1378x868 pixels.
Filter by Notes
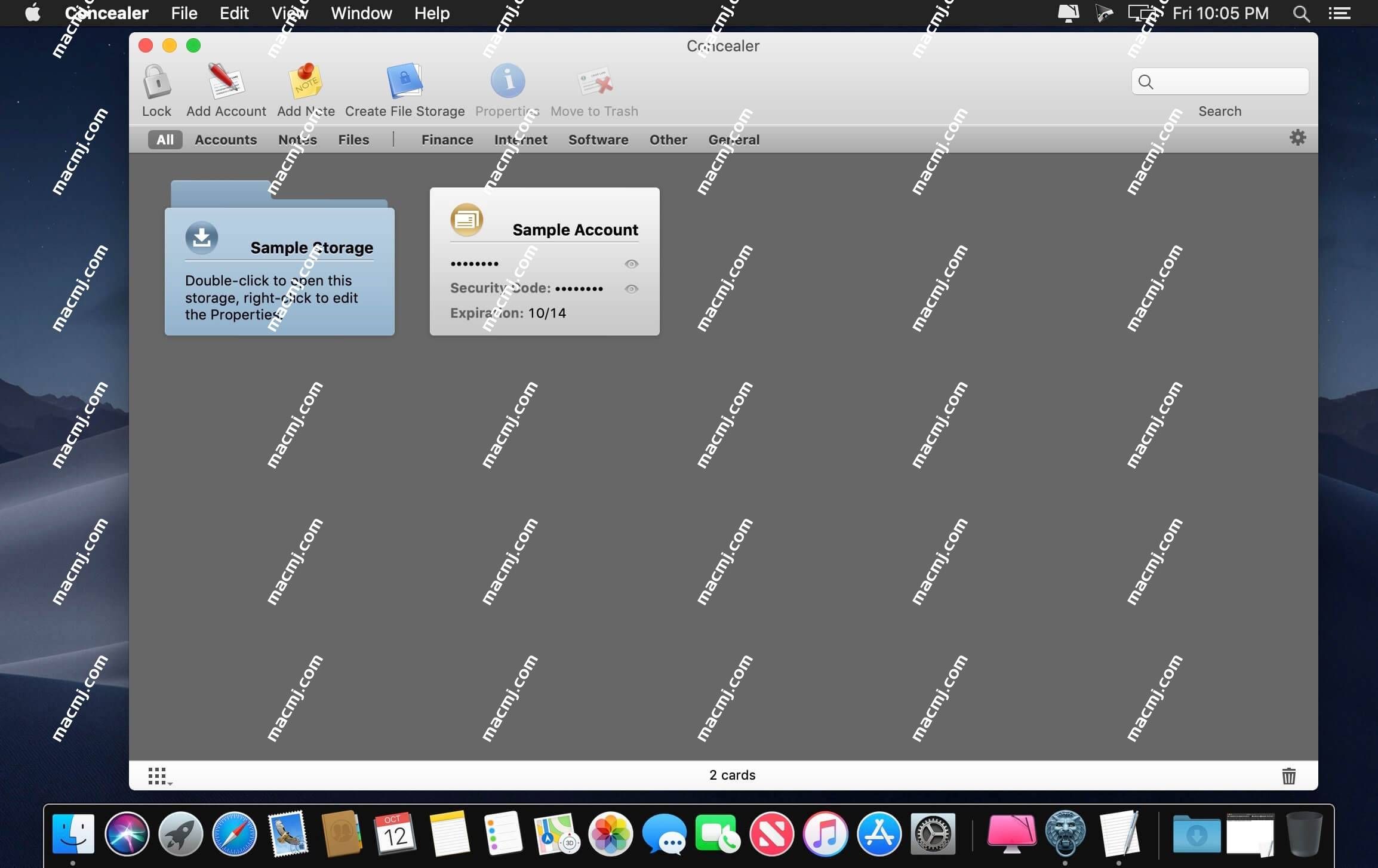(297, 140)
